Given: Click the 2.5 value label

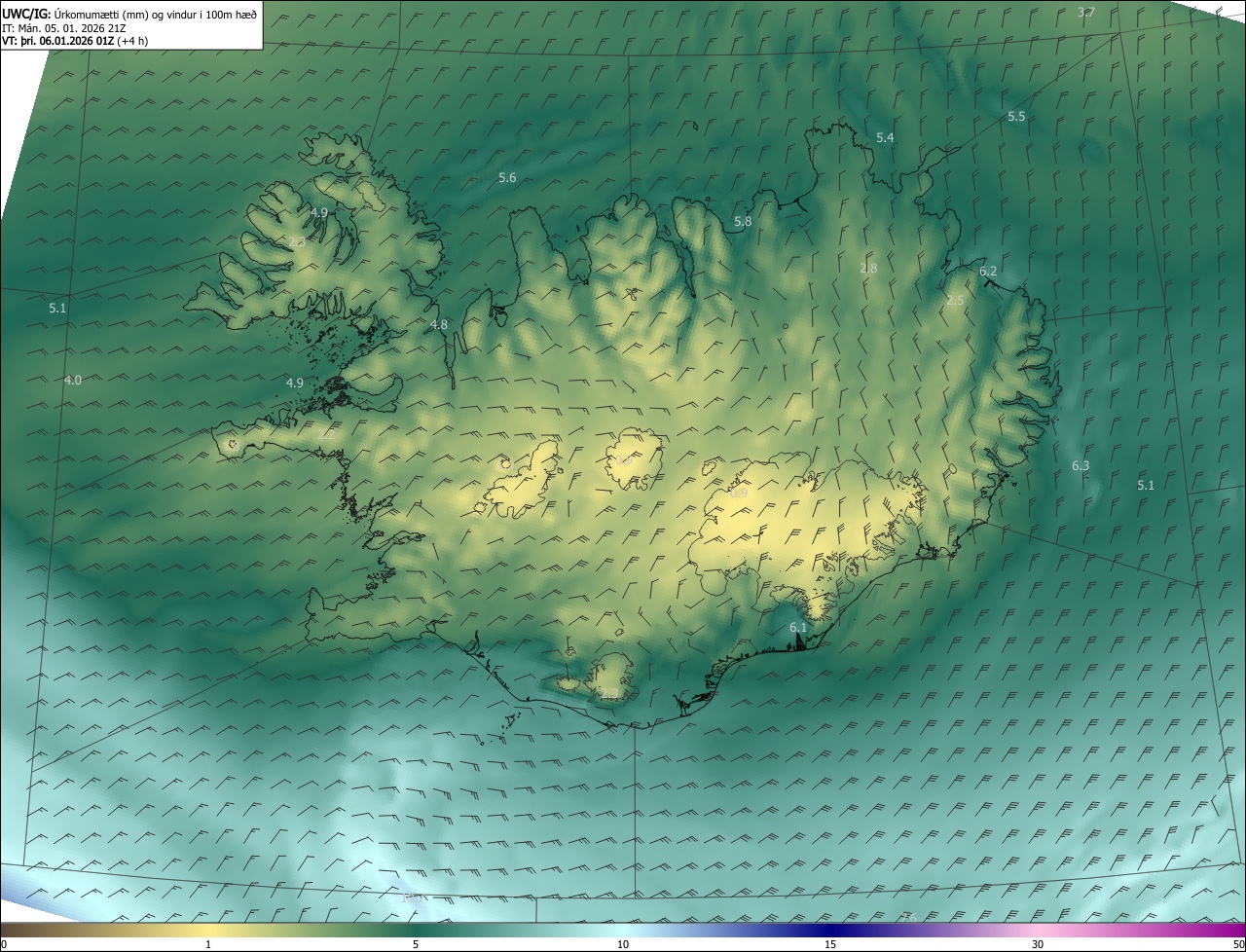Looking at the screenshot, I should click(955, 301).
